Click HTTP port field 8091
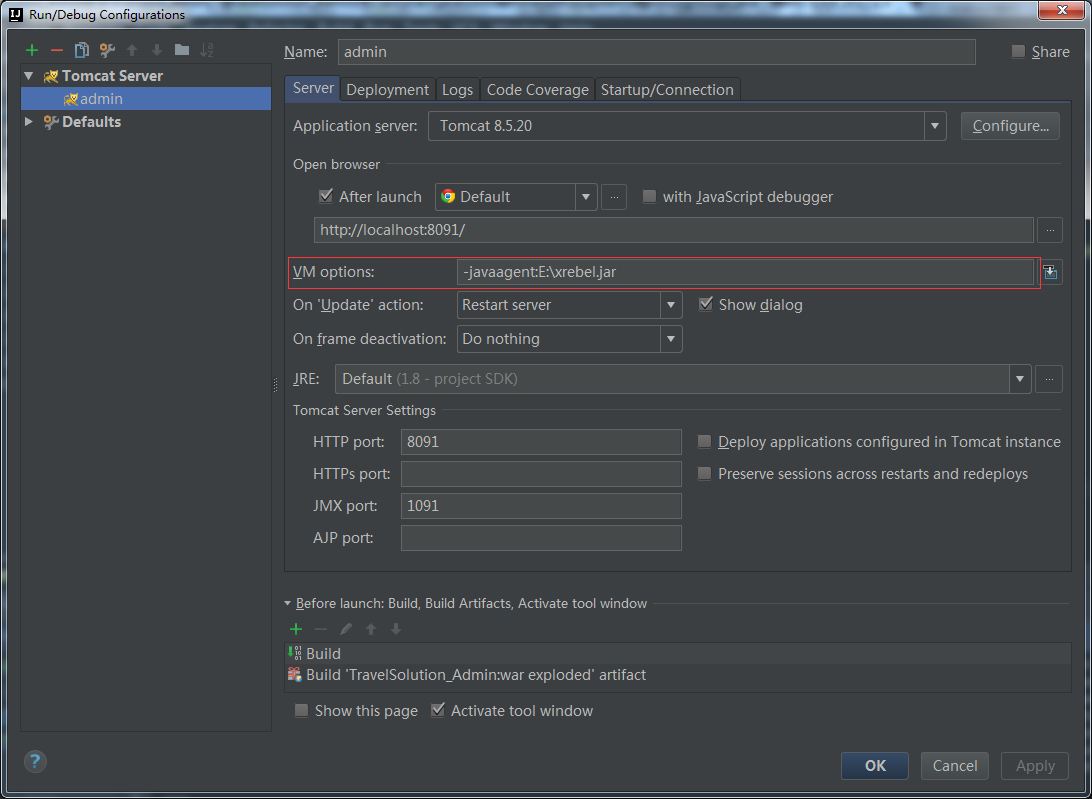Viewport: 1092px width, 799px height. [541, 442]
